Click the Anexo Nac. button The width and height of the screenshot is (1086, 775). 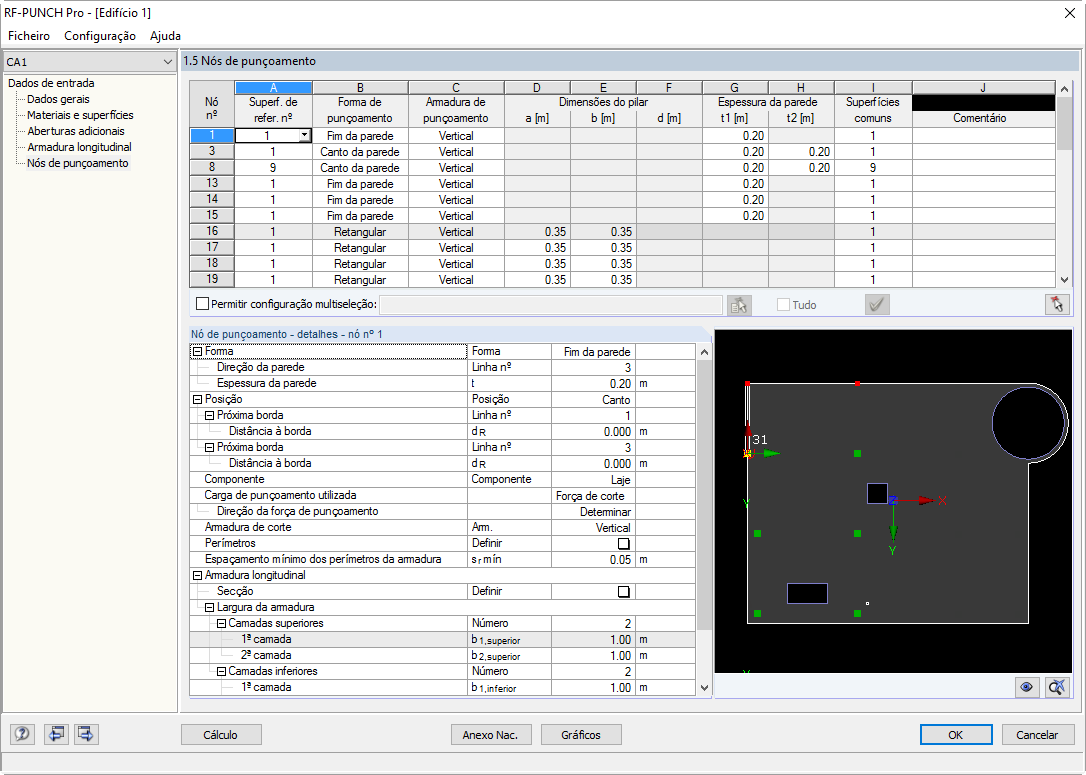[490, 735]
